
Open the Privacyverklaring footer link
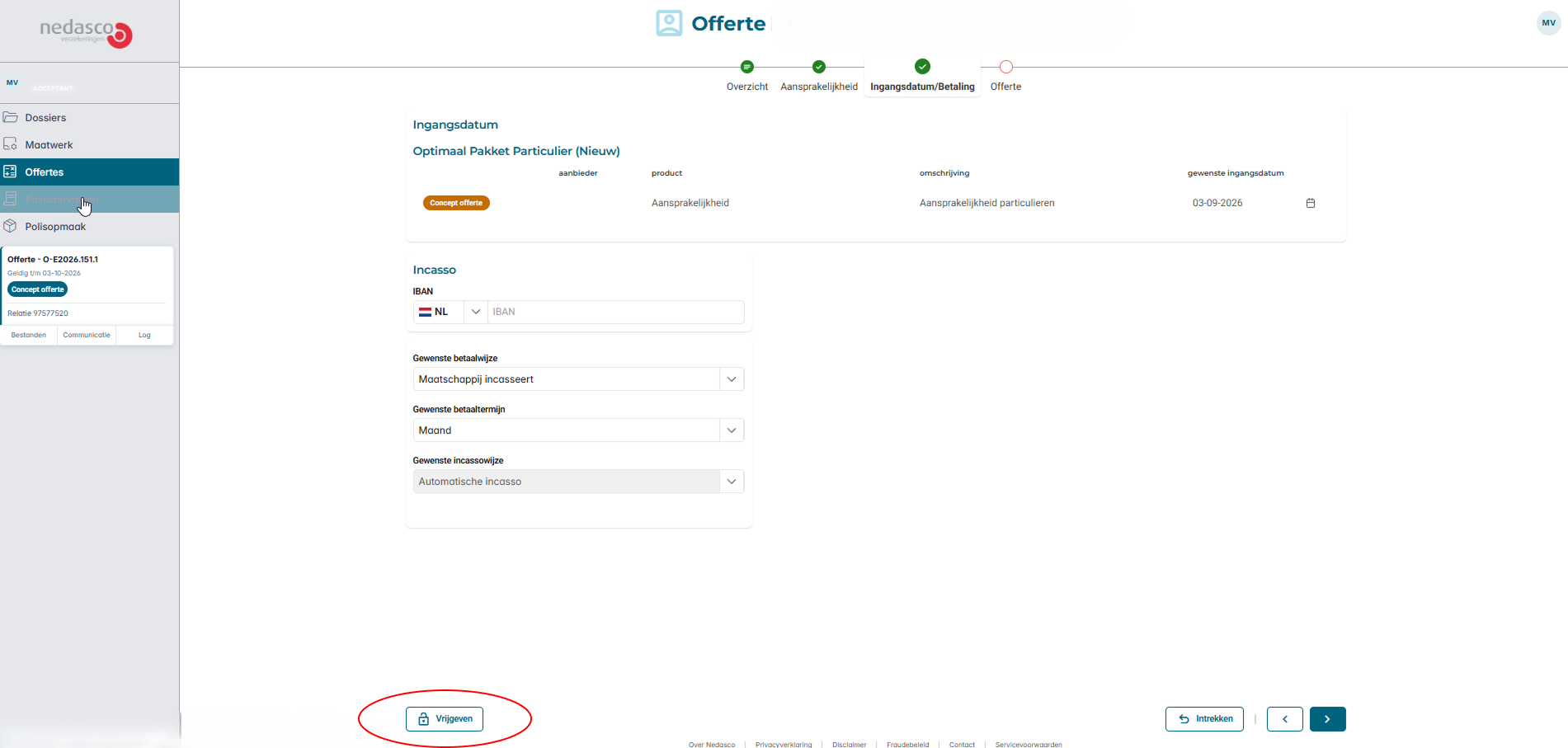[784, 744]
